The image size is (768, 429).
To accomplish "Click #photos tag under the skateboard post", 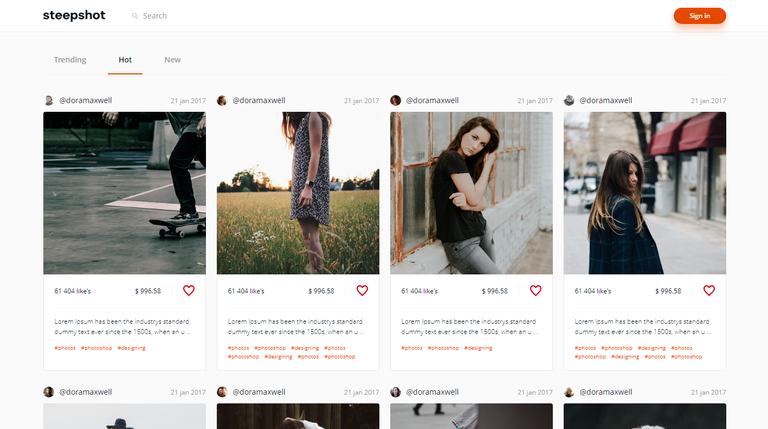I will click(x=65, y=348).
